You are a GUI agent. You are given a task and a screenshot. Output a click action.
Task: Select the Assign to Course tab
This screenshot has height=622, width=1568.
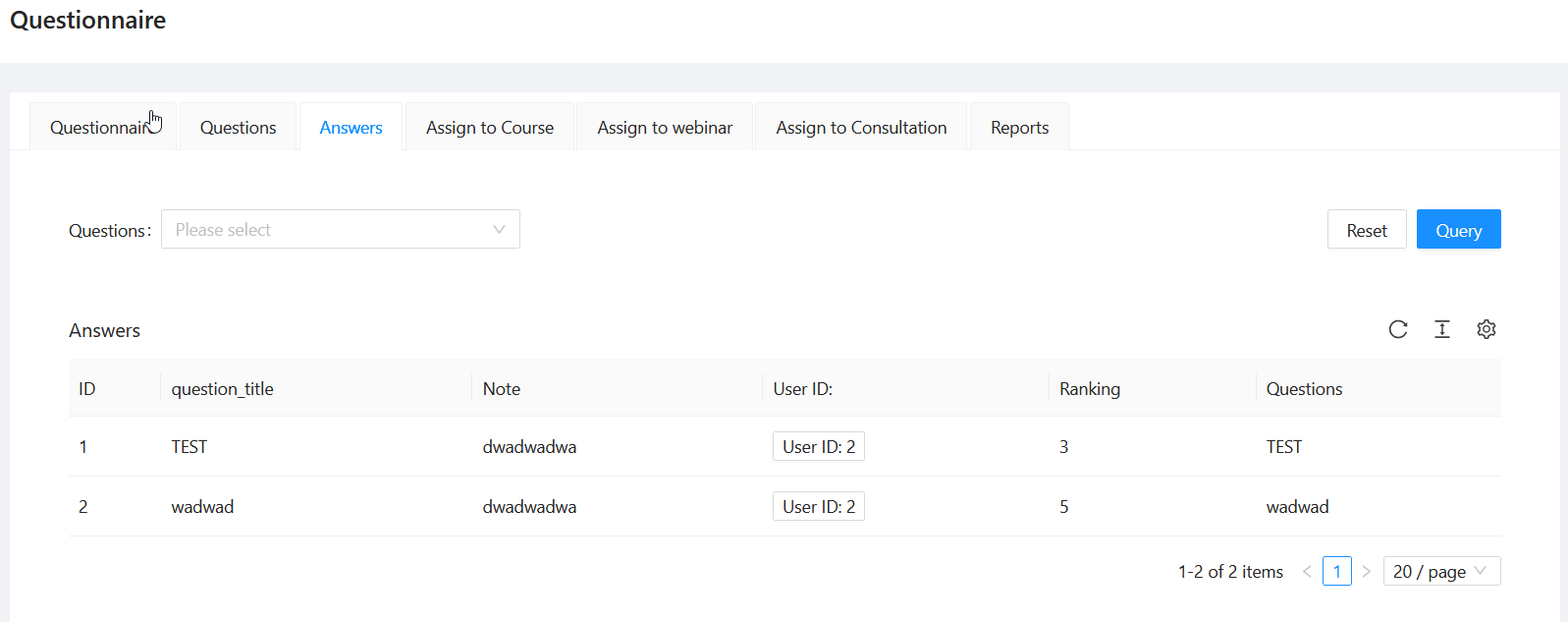point(490,127)
